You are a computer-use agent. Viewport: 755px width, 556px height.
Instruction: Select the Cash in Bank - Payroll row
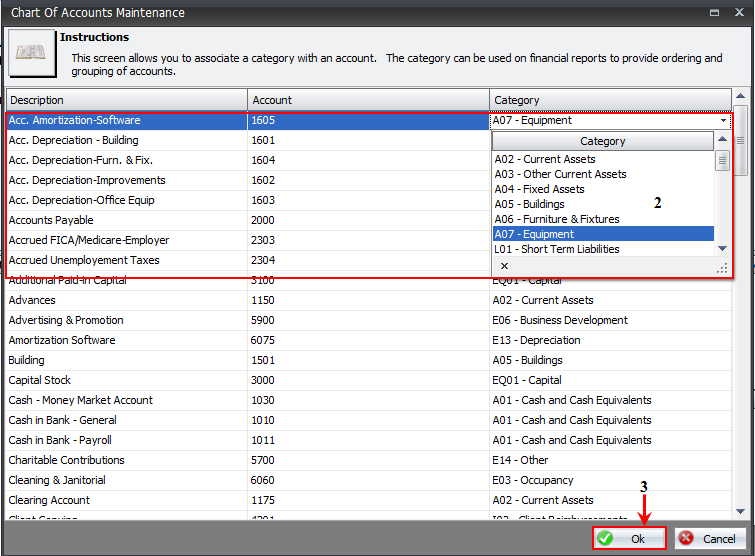click(x=126, y=440)
